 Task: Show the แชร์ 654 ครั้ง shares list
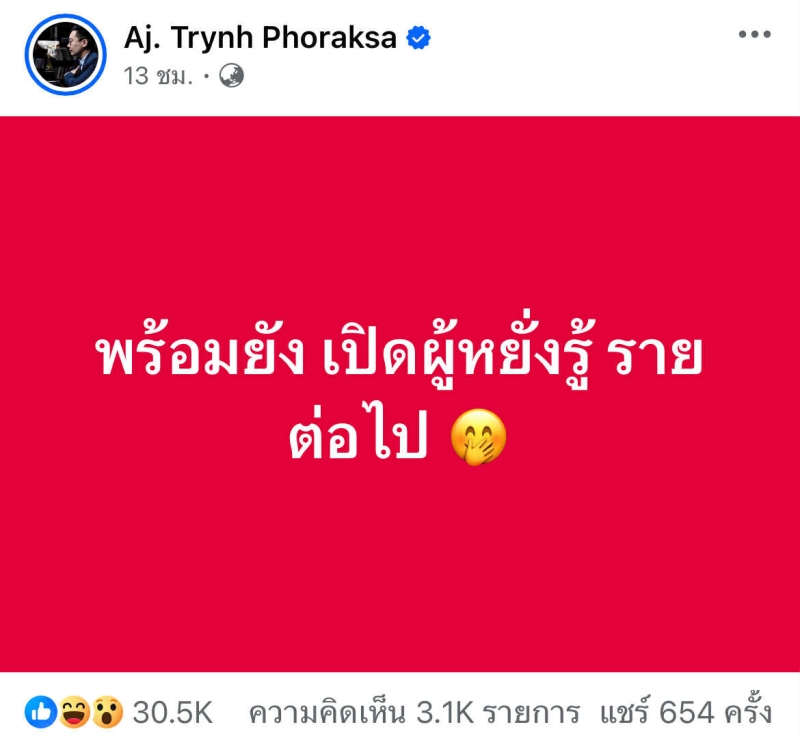click(686, 710)
